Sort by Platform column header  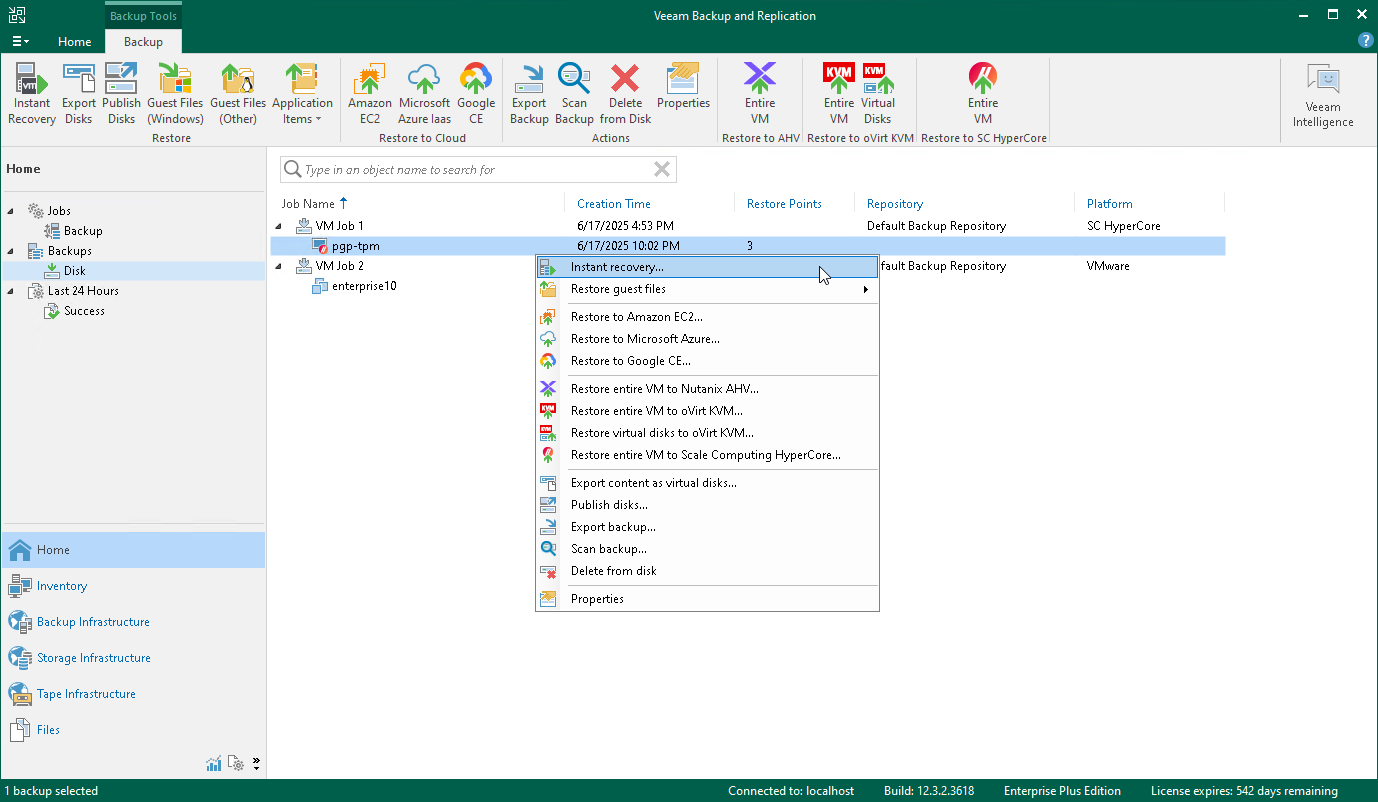[1110, 204]
